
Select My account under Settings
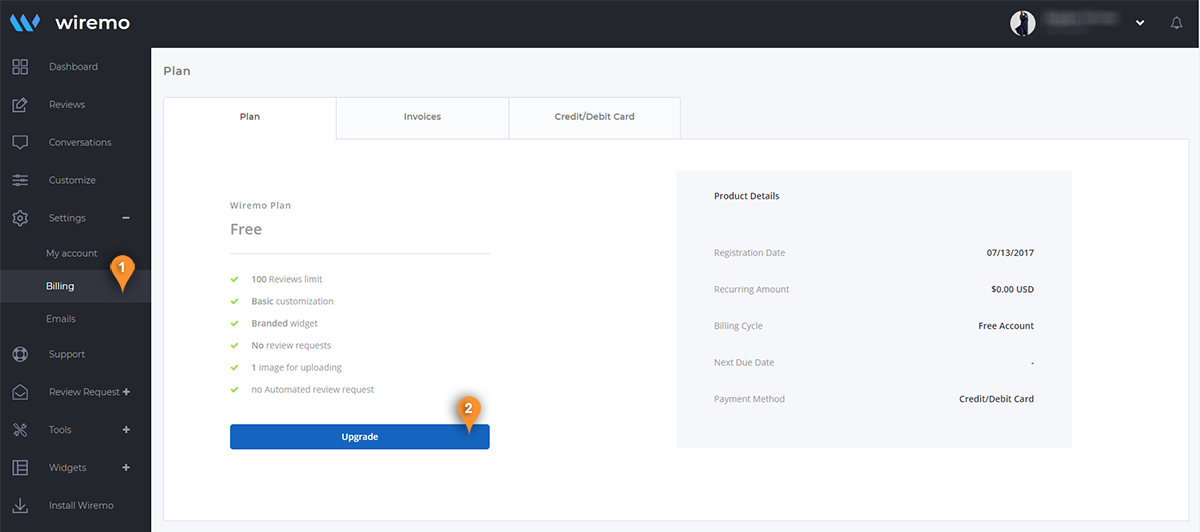point(72,254)
